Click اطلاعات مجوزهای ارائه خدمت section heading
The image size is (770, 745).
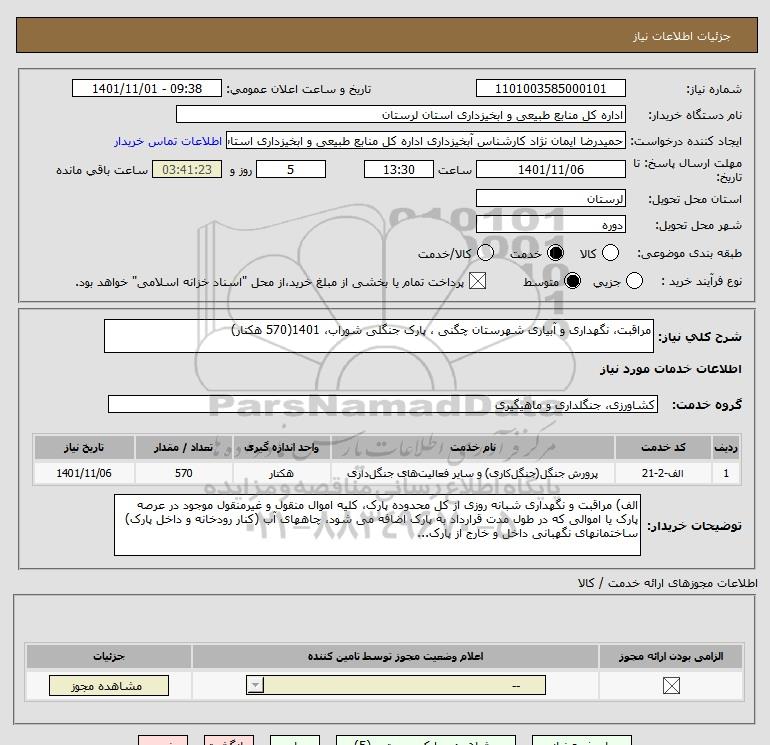[668, 583]
